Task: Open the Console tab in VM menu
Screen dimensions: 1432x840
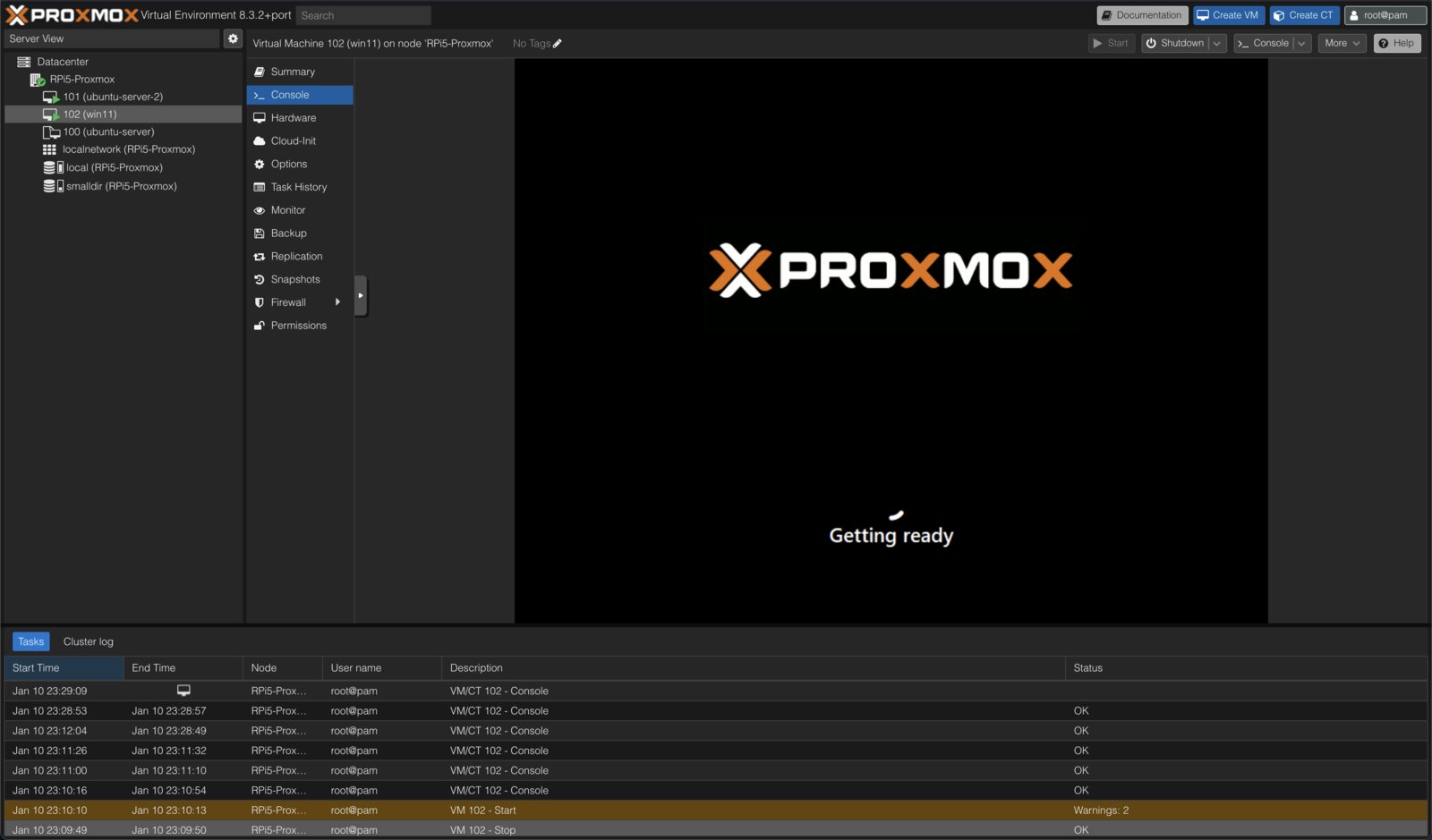Action: pos(300,95)
